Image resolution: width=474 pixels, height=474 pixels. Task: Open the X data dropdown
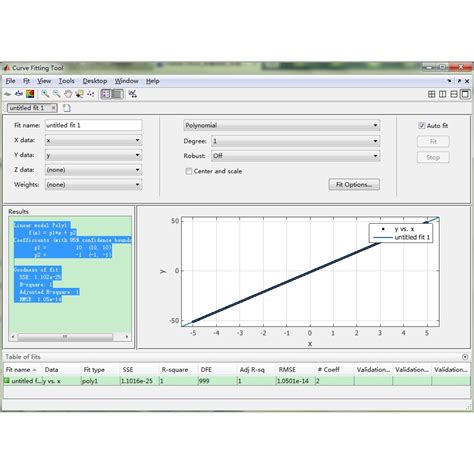point(93,140)
